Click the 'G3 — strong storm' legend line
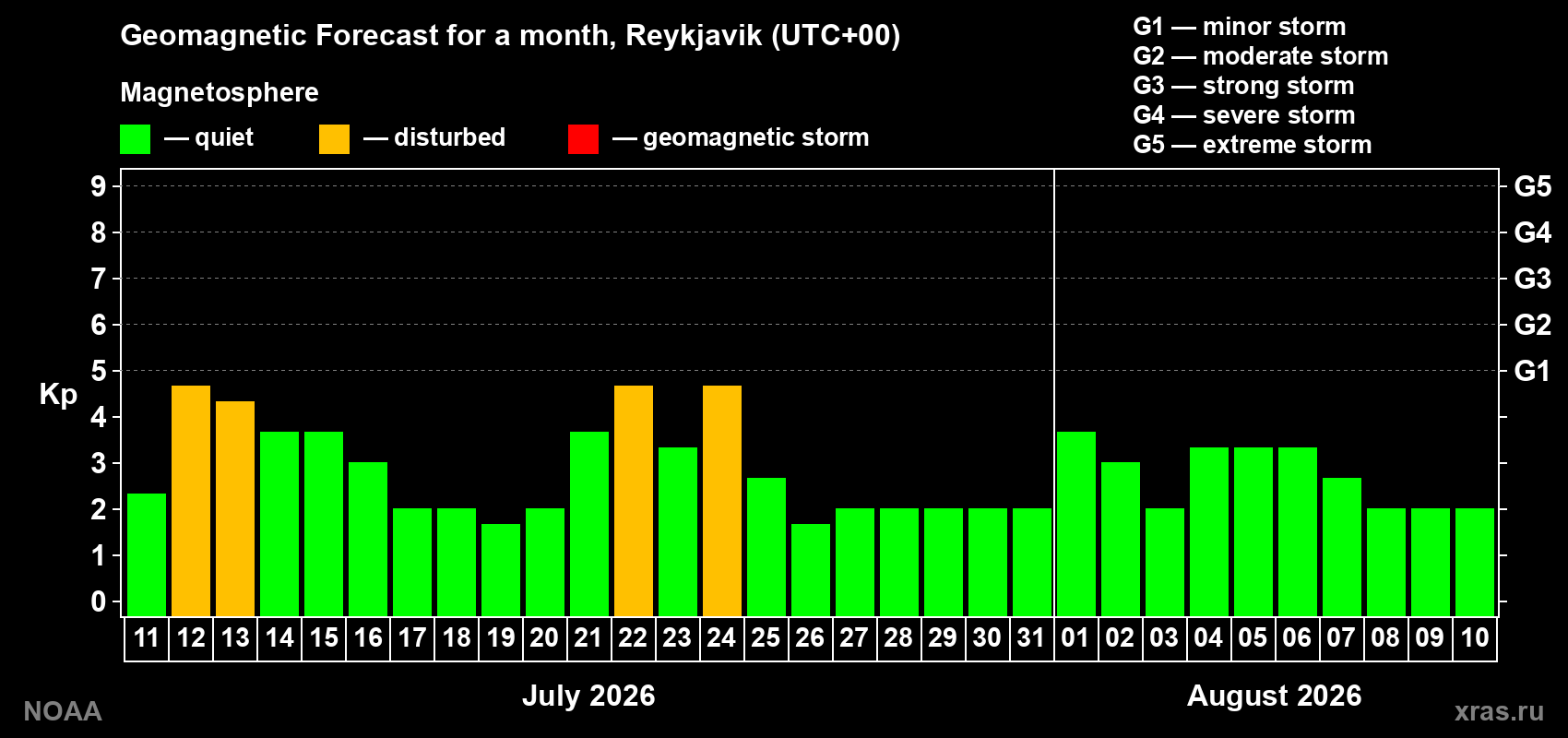The width and height of the screenshot is (1568, 738). (1243, 86)
